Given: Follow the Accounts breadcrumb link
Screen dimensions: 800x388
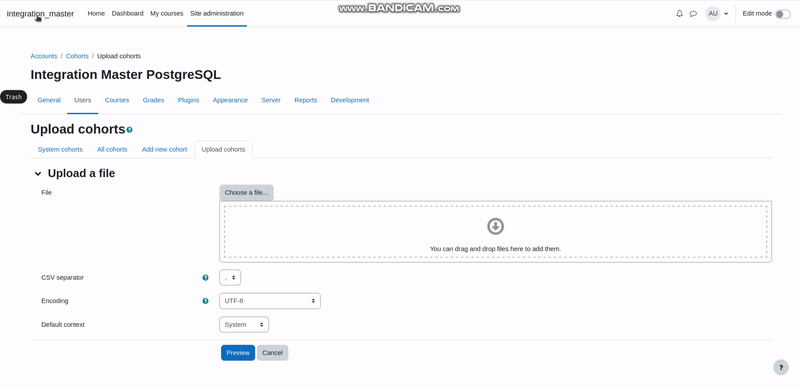Looking at the screenshot, I should 44,56.
